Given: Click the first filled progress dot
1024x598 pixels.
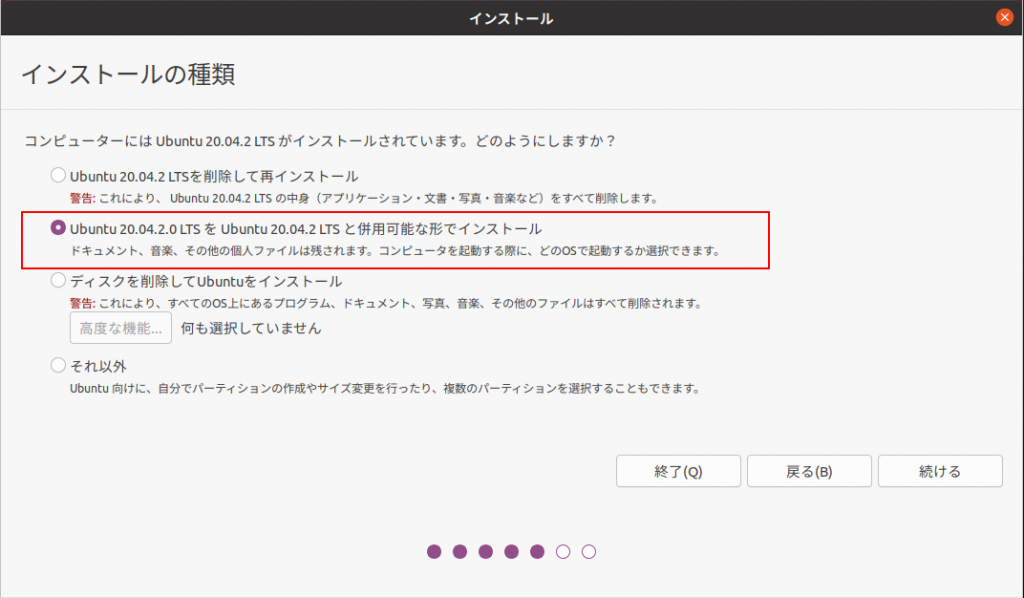Looking at the screenshot, I should click(434, 551).
